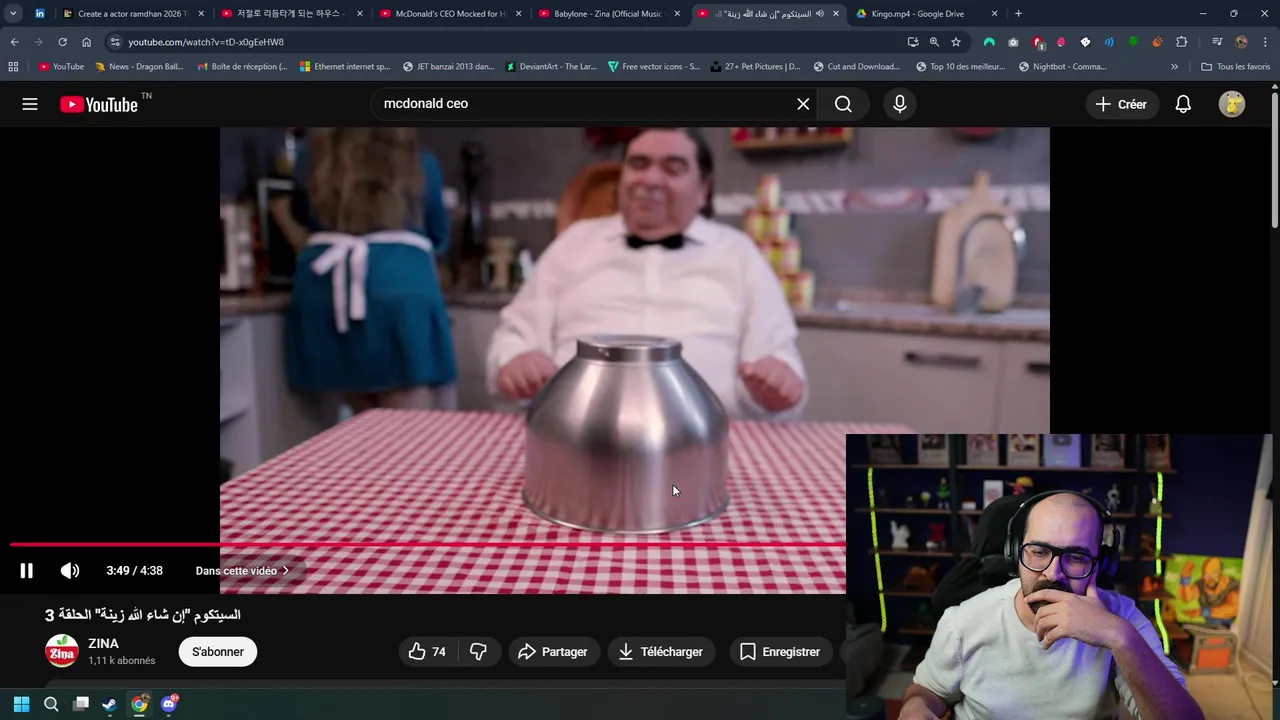1280x720 pixels.
Task: Show more bookmarks with double chevron
Action: (1174, 67)
